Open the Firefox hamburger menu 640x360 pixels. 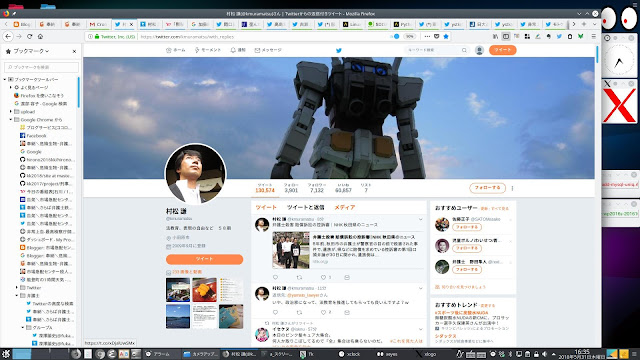(593, 36)
